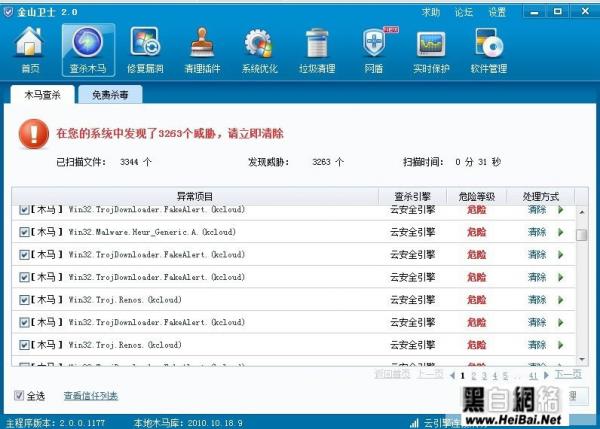Open the 修复漏洞 vulnerability repair icon

coord(145,50)
